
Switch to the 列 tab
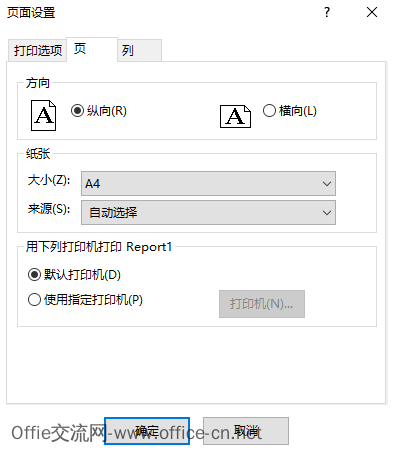point(139,51)
